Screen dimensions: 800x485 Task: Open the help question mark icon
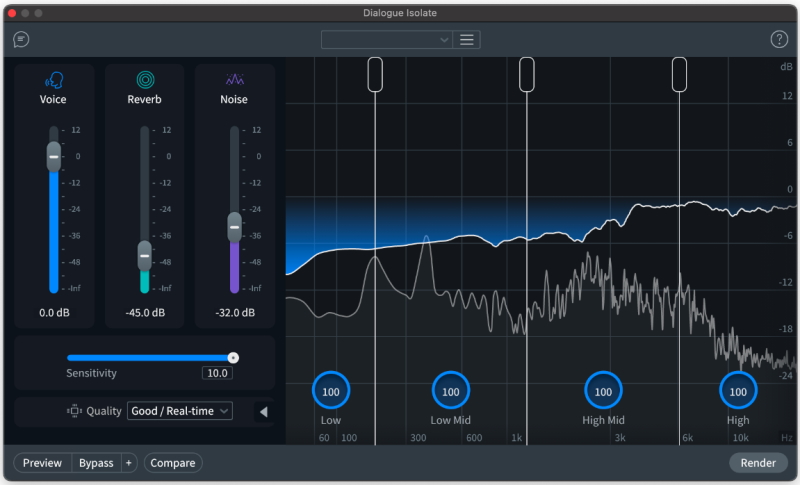779,39
